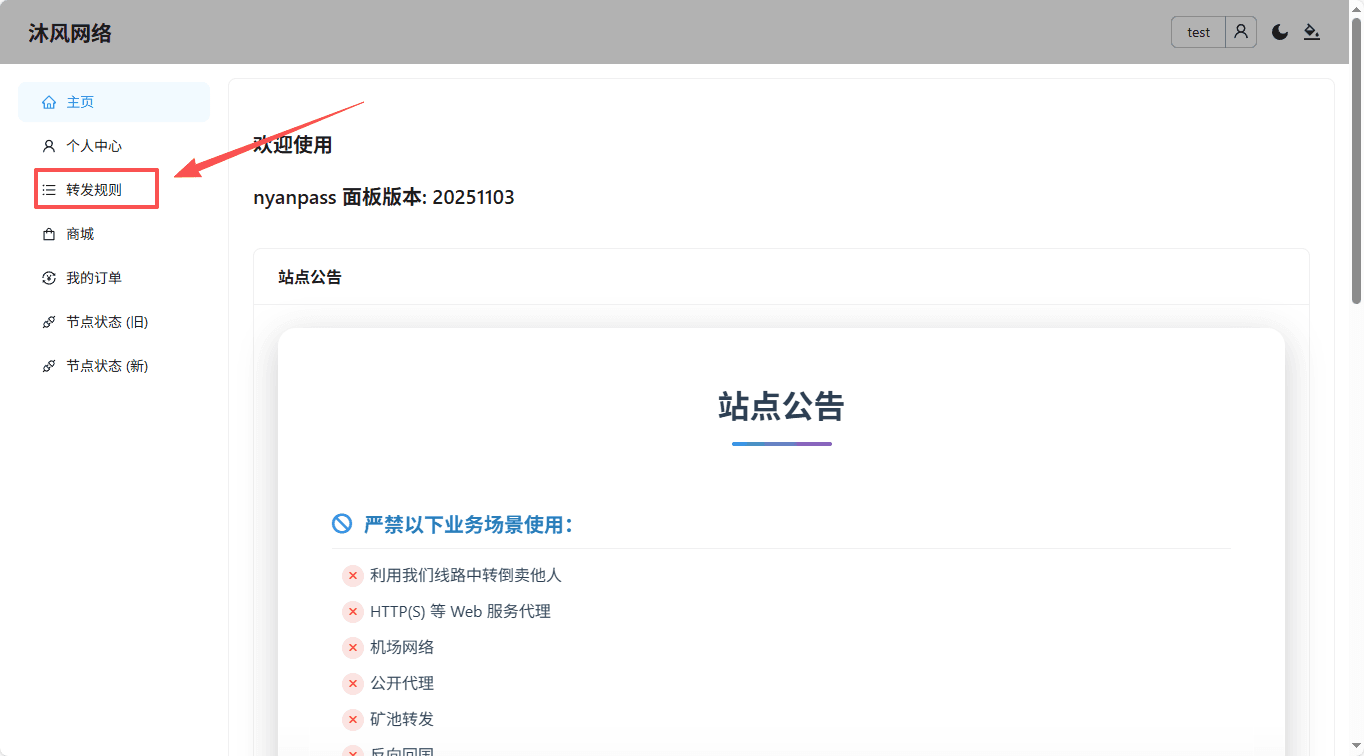1364x756 pixels.
Task: Click the scrollbar up arrow
Action: (x=1356, y=7)
